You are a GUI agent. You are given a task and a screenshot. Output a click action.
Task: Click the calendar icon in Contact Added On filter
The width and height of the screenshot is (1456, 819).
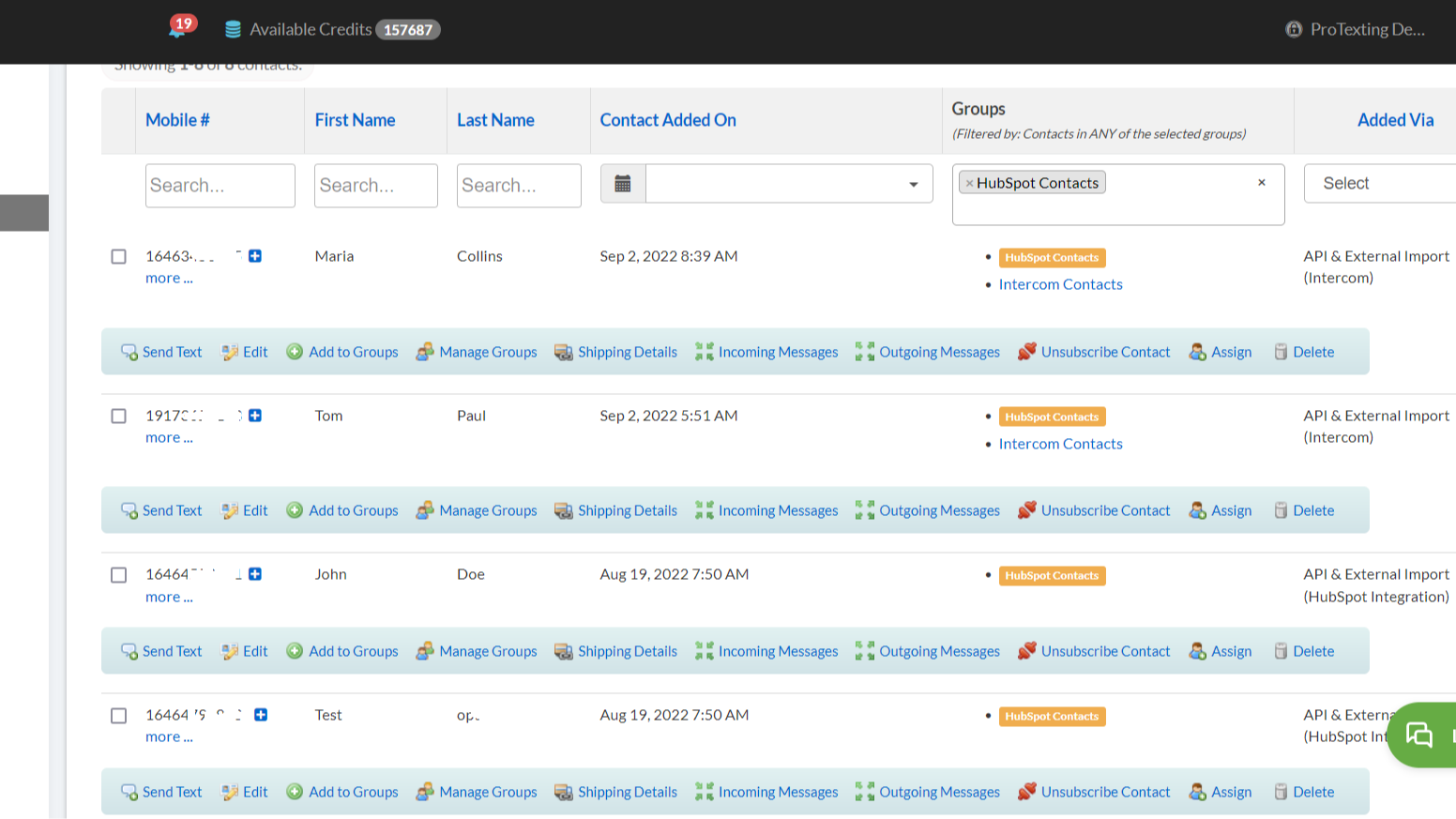[622, 182]
